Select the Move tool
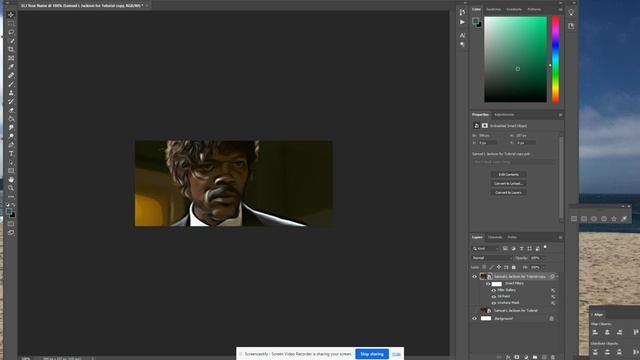 (11, 15)
